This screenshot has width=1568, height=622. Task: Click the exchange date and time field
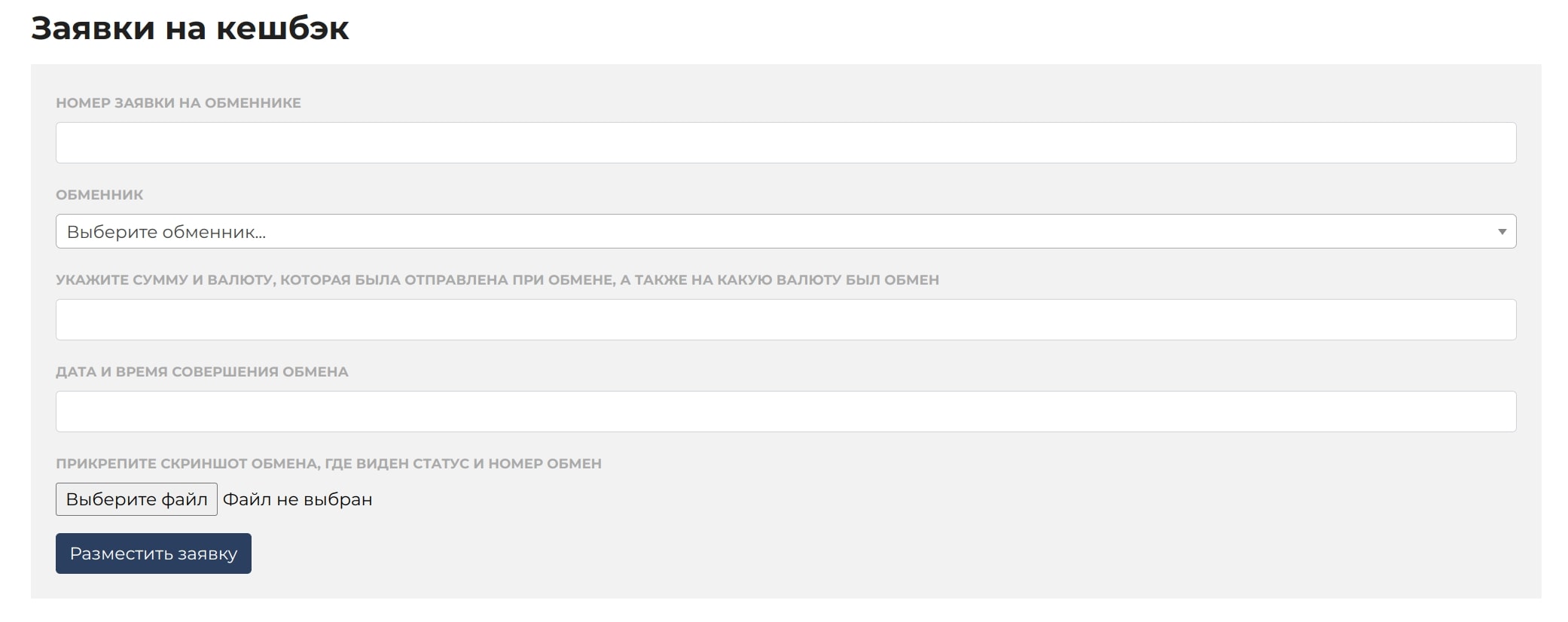tap(786, 411)
